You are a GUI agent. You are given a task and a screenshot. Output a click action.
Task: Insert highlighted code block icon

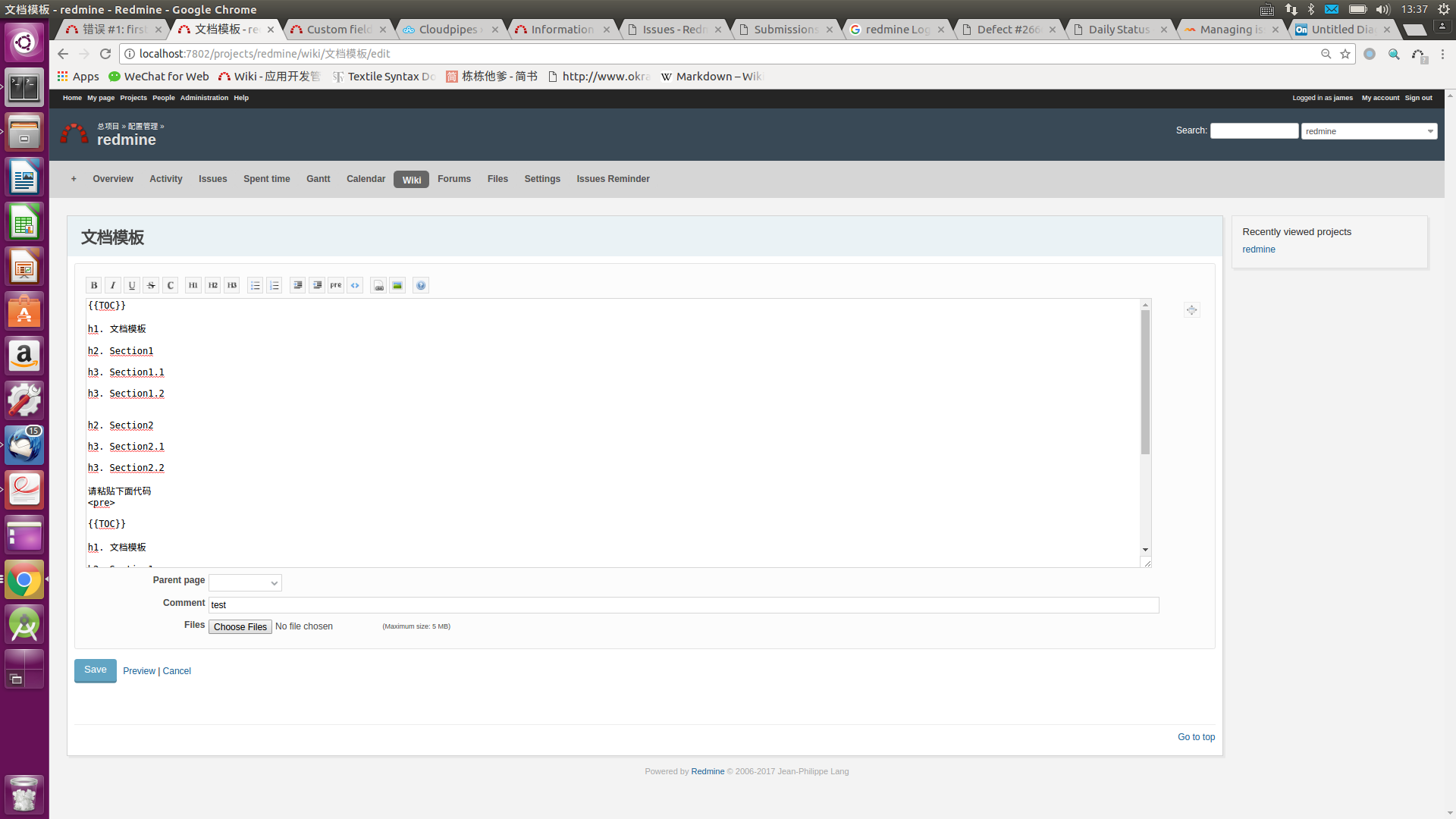[x=355, y=285]
